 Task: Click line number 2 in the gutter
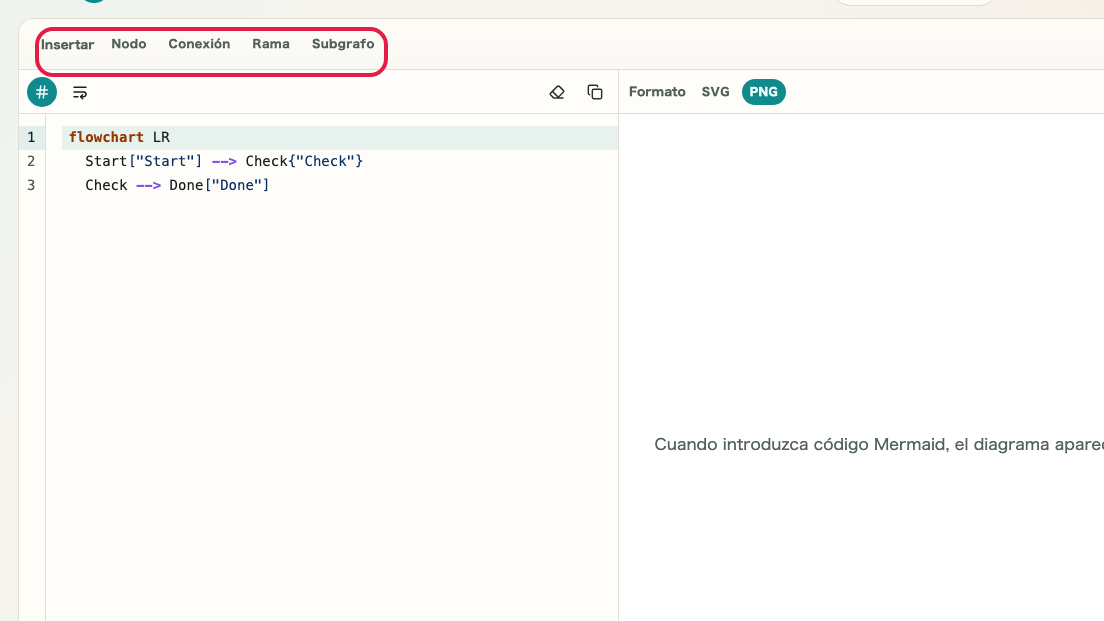tap(31, 161)
